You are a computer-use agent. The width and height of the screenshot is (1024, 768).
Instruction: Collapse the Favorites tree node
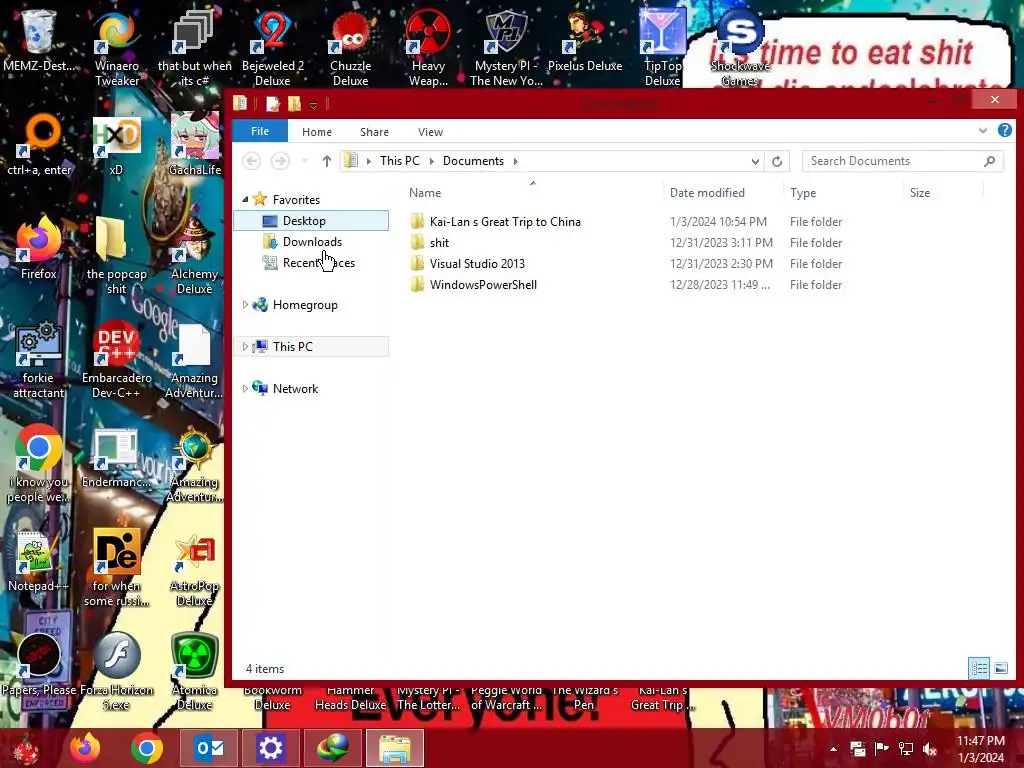pyautogui.click(x=245, y=200)
